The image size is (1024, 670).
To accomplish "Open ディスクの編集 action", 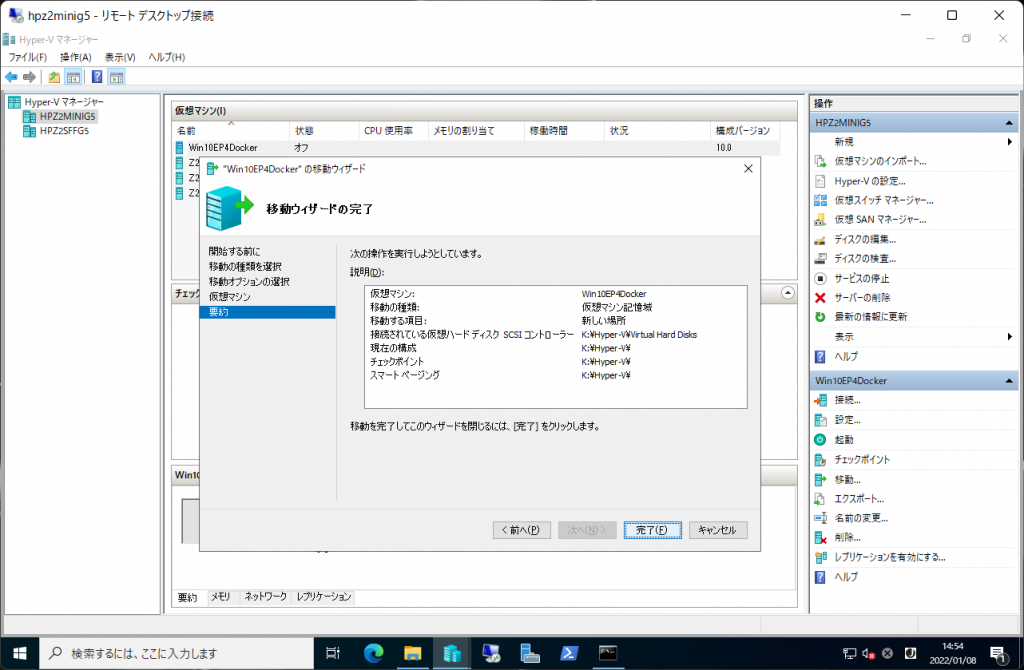I will (x=865, y=239).
